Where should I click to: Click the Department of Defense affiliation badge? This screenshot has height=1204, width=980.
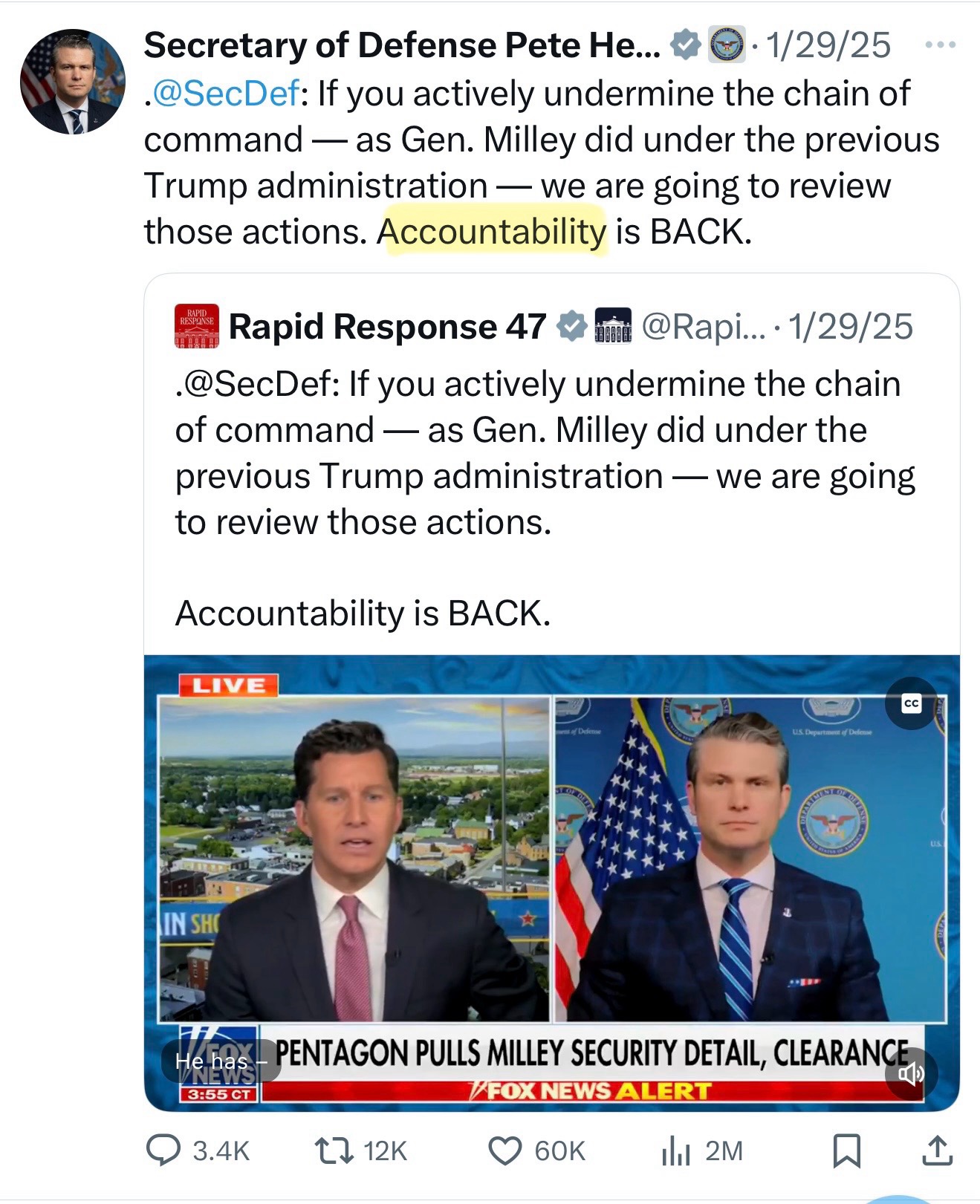pyautogui.click(x=726, y=45)
